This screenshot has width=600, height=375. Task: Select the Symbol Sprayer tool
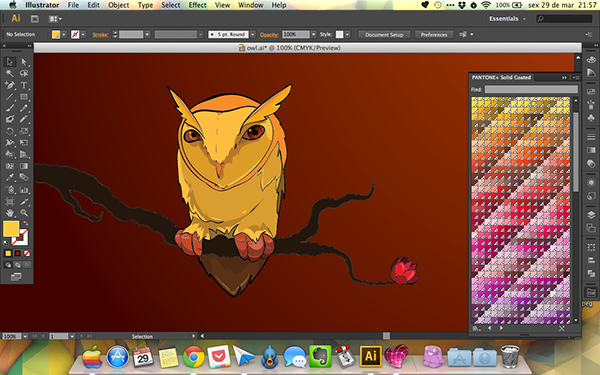pyautogui.click(x=10, y=189)
